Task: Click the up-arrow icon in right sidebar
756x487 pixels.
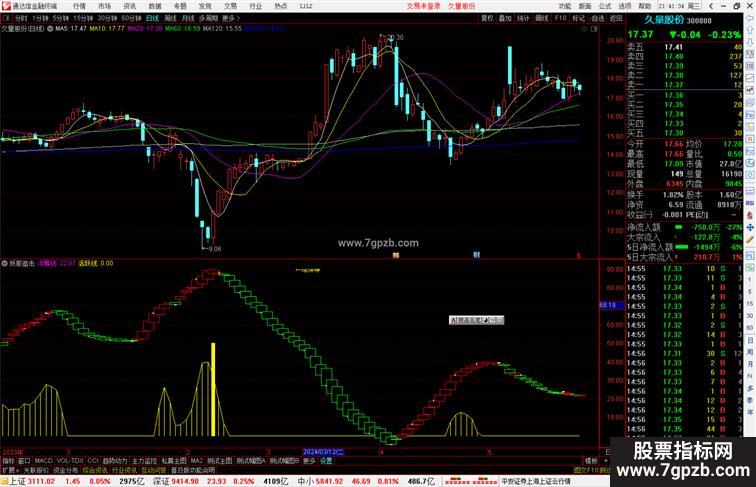Action: coord(750,30)
